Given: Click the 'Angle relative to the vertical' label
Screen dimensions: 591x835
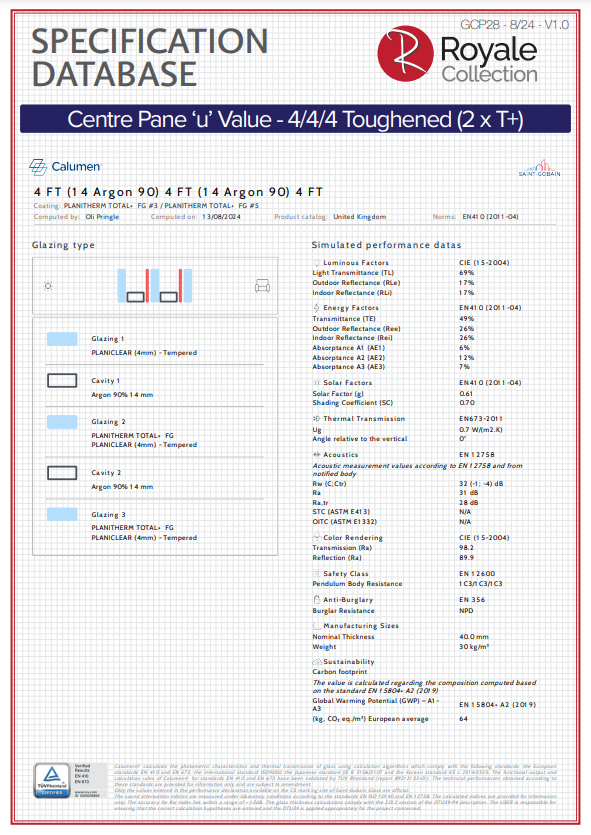Looking at the screenshot, I should [359, 439].
